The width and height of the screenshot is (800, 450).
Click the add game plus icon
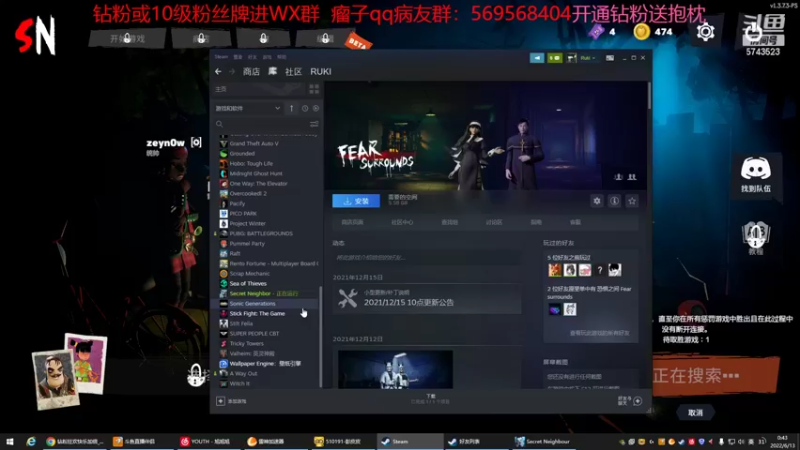pos(220,401)
